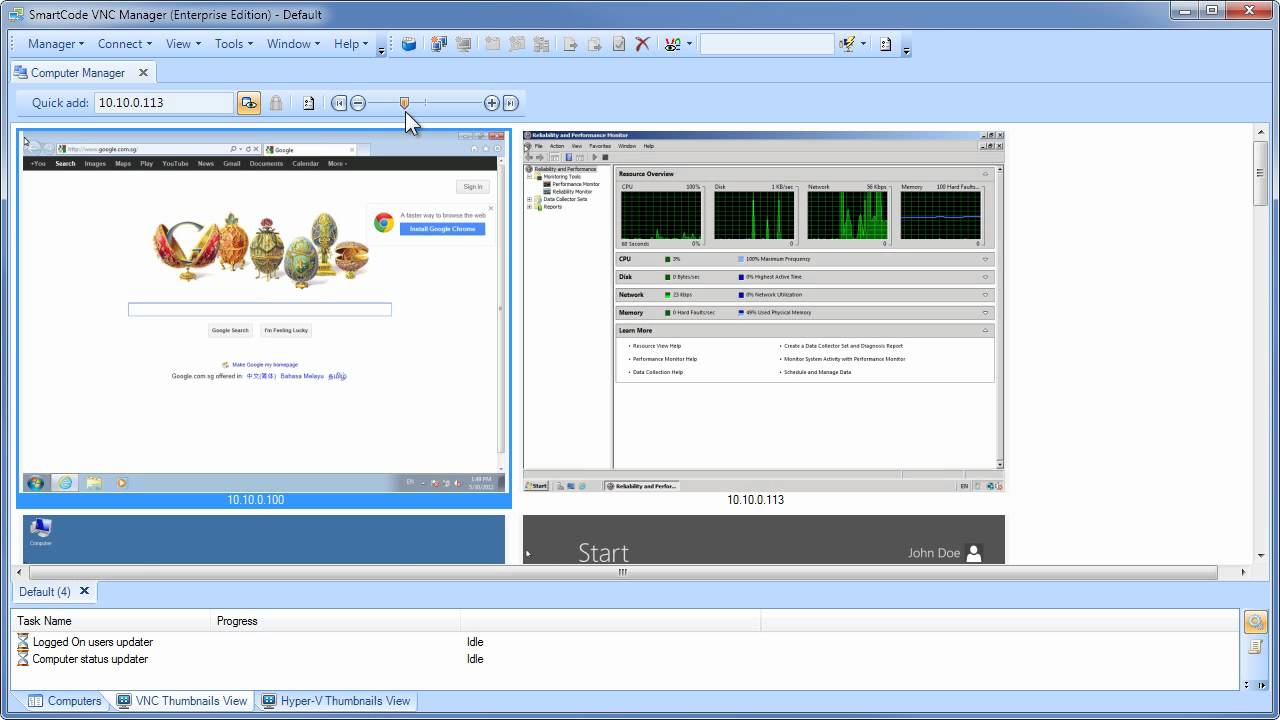Decrease thumbnail size with minus button
The image size is (1280, 720).
[358, 103]
